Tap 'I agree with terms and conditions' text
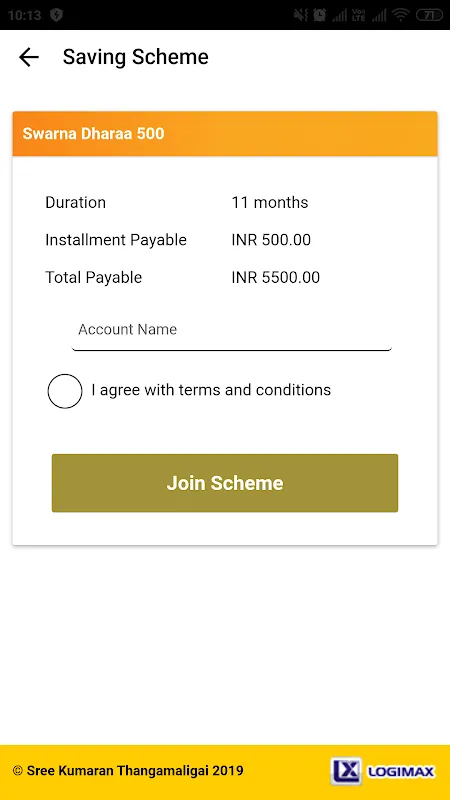The image size is (450, 800). click(x=211, y=390)
